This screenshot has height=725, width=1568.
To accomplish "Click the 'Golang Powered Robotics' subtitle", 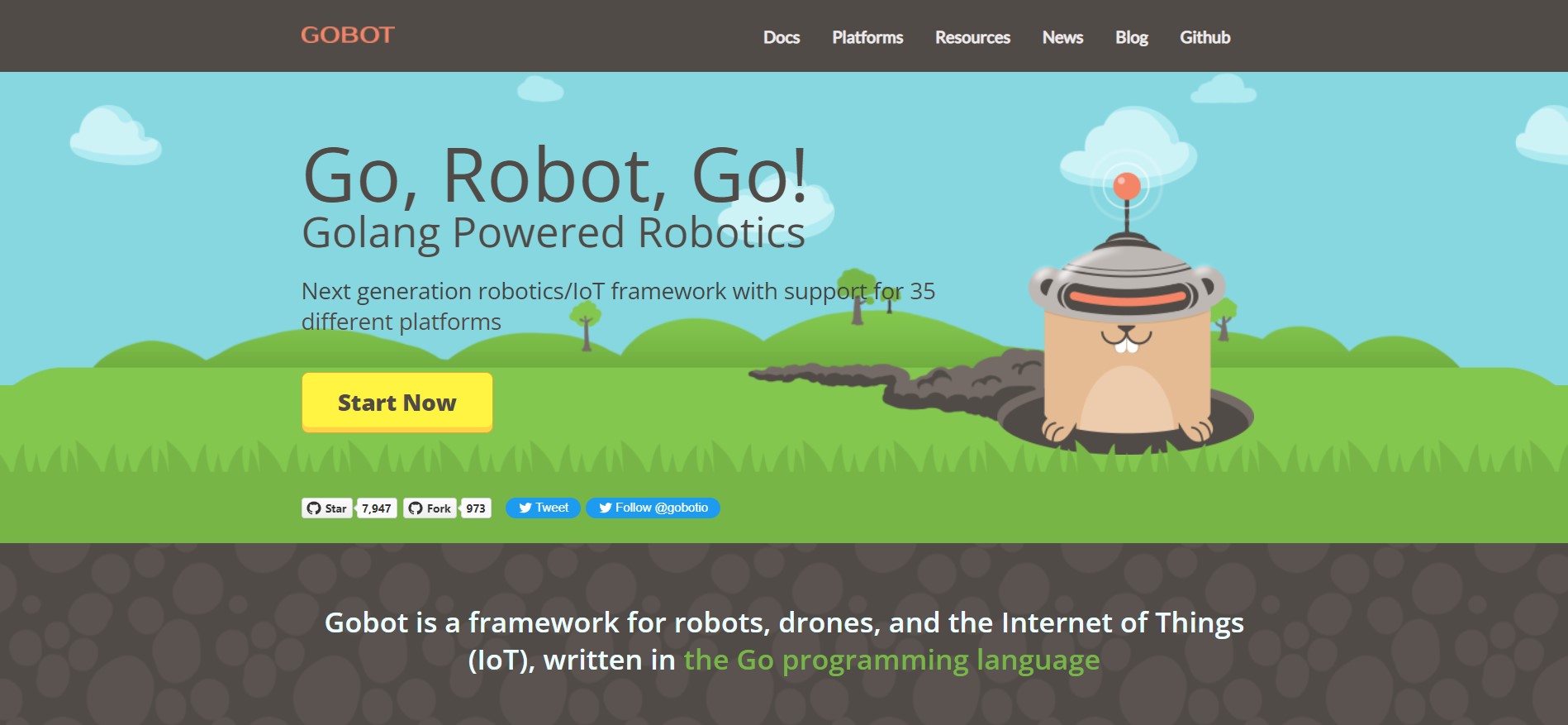I will click(554, 233).
